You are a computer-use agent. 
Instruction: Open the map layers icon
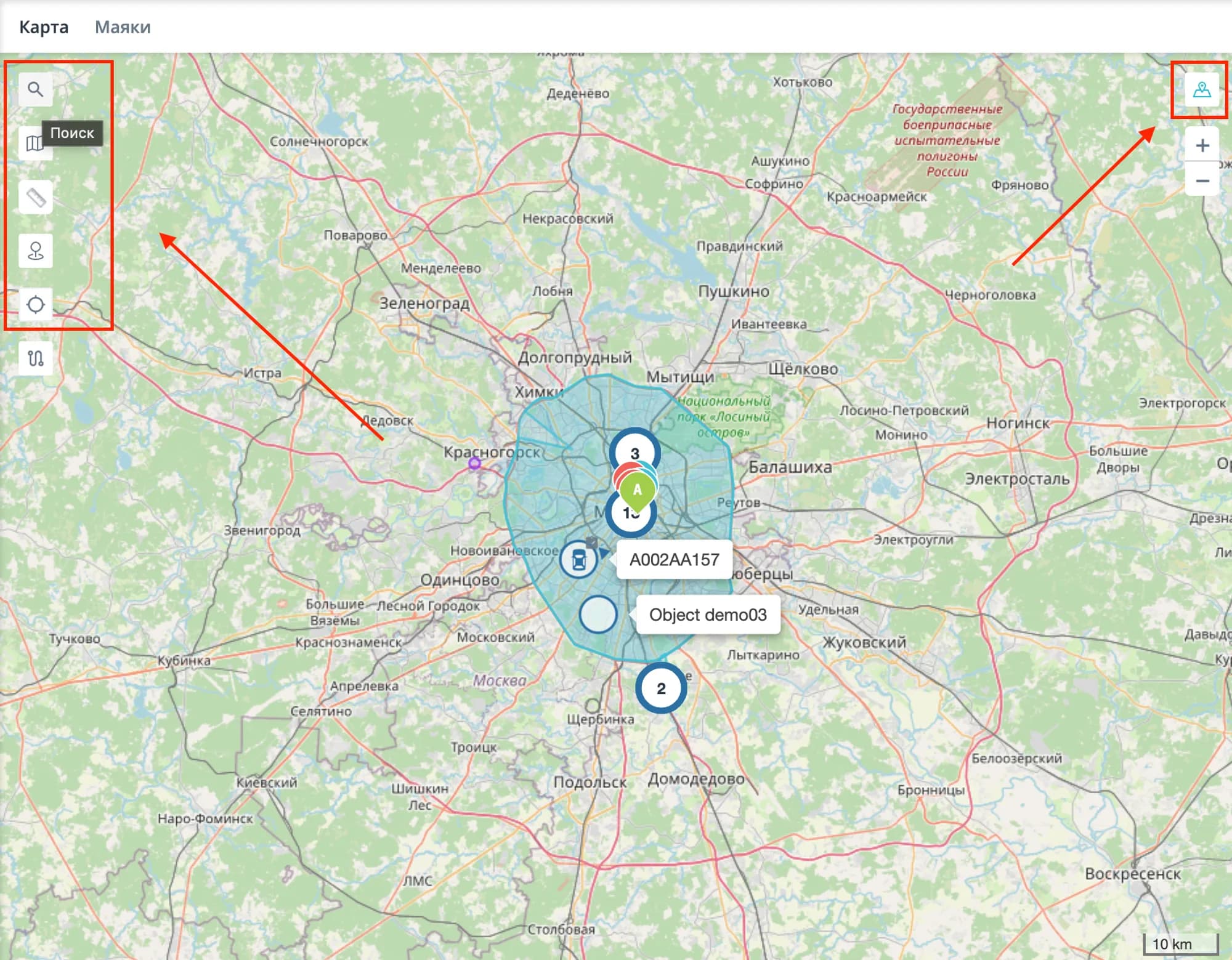point(31,145)
